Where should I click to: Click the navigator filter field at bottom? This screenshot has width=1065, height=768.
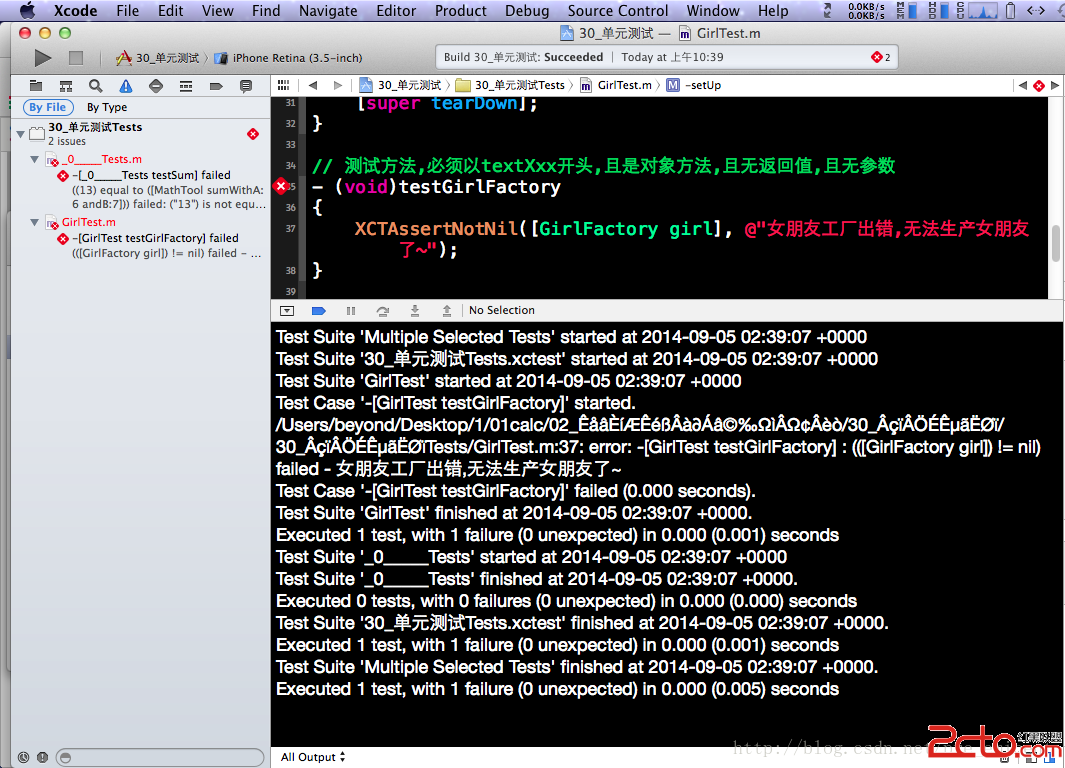[160, 757]
